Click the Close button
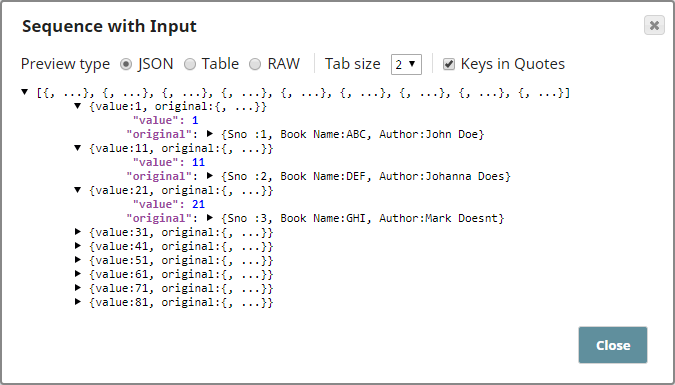Screen dimensions: 675x385 click(x=613, y=345)
